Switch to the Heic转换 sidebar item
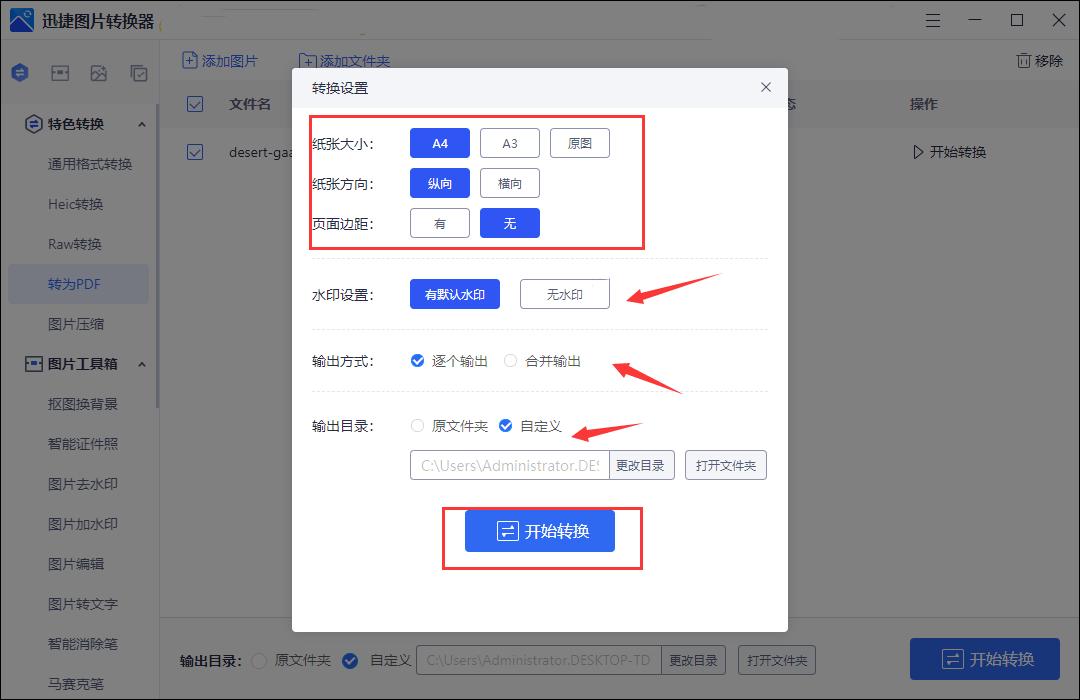 (78, 203)
